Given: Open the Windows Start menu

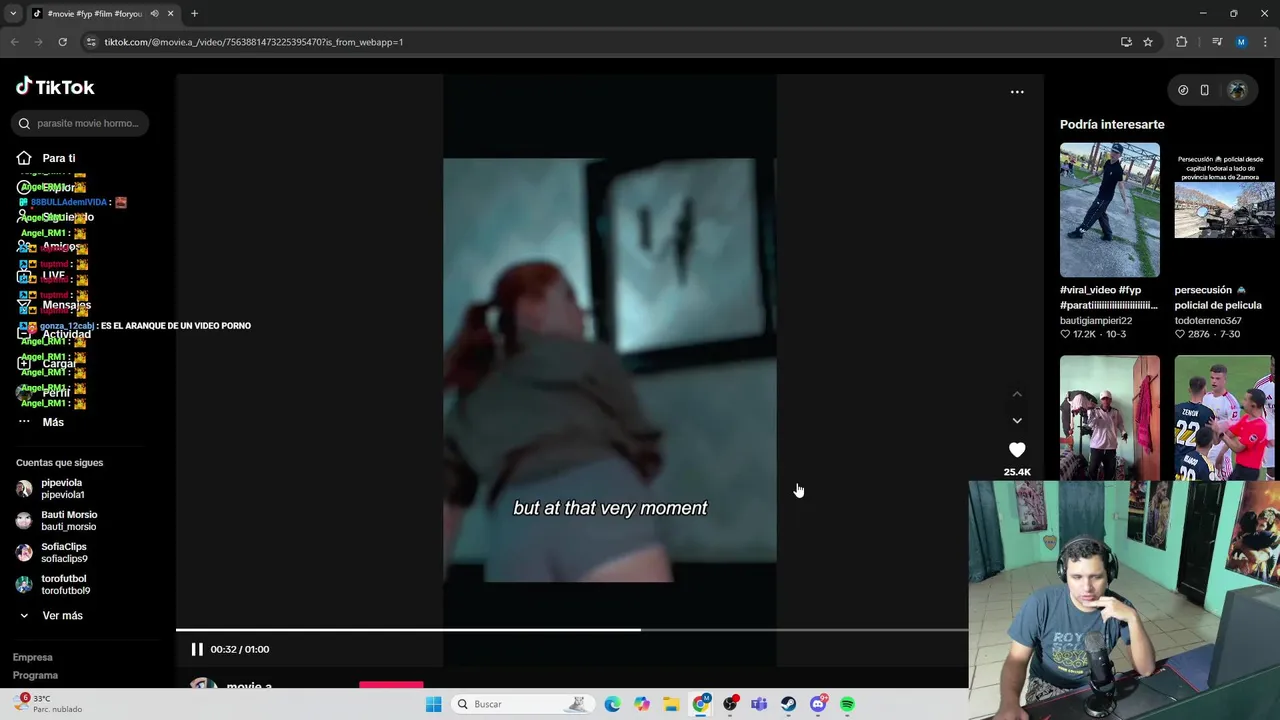Looking at the screenshot, I should [433, 704].
